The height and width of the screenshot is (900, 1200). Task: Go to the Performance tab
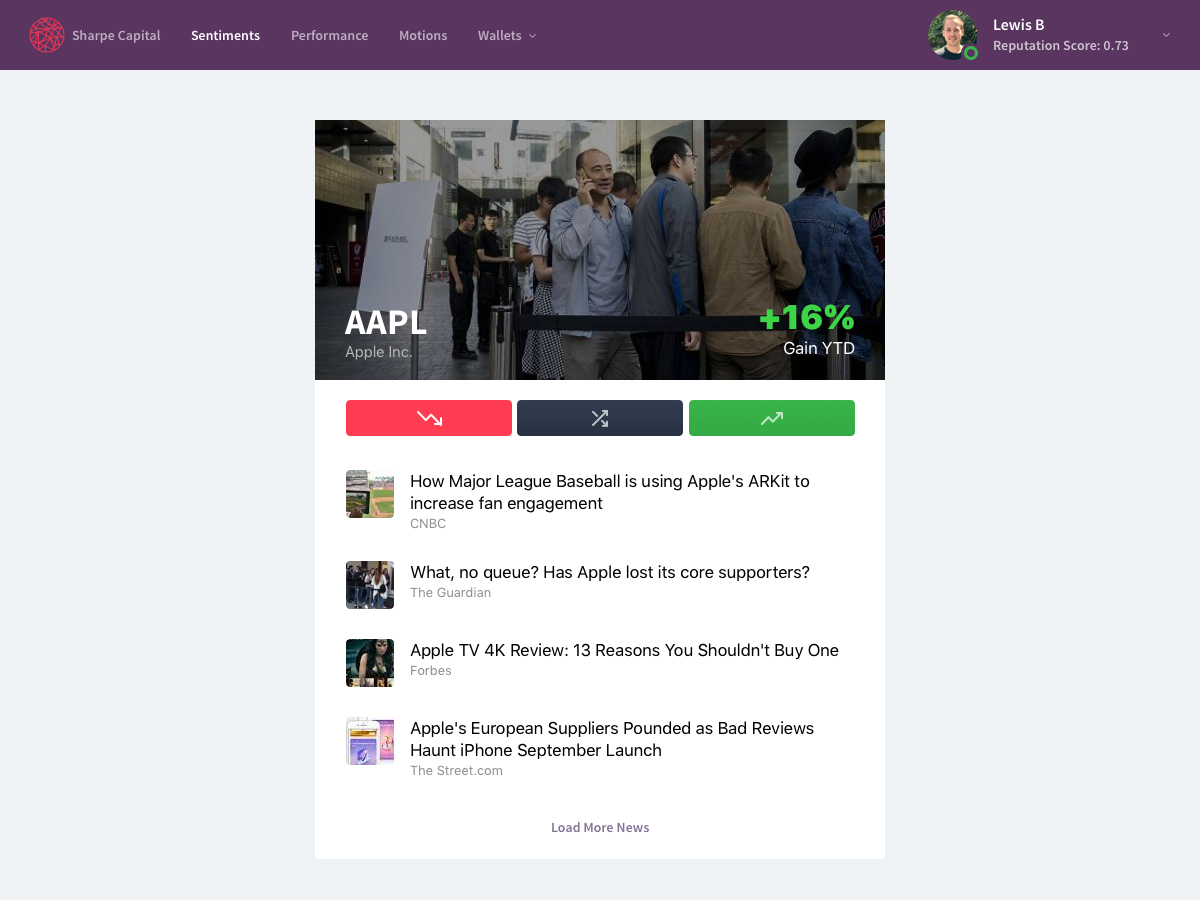[x=329, y=35]
